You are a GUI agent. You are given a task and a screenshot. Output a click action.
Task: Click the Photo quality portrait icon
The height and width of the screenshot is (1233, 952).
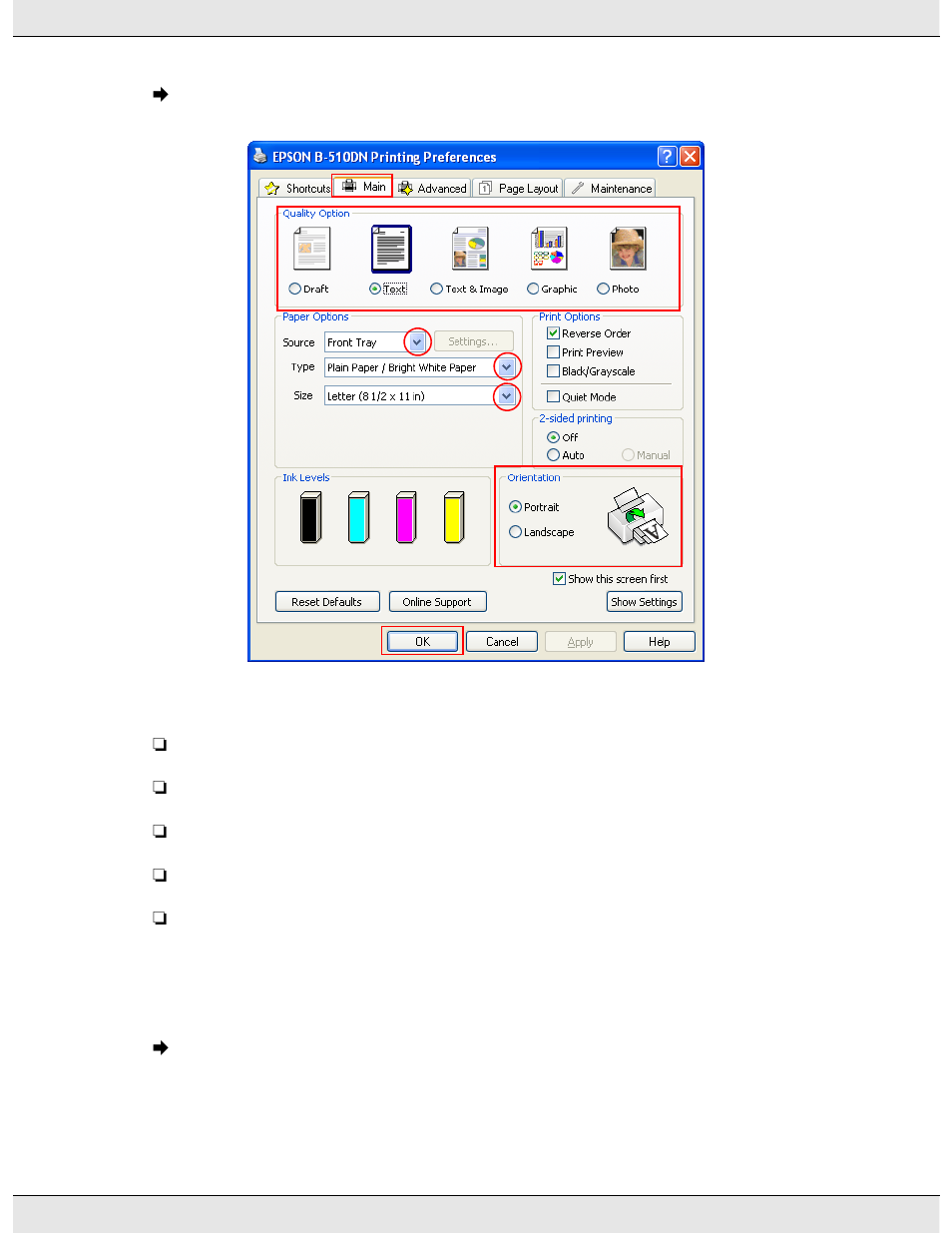click(x=628, y=249)
